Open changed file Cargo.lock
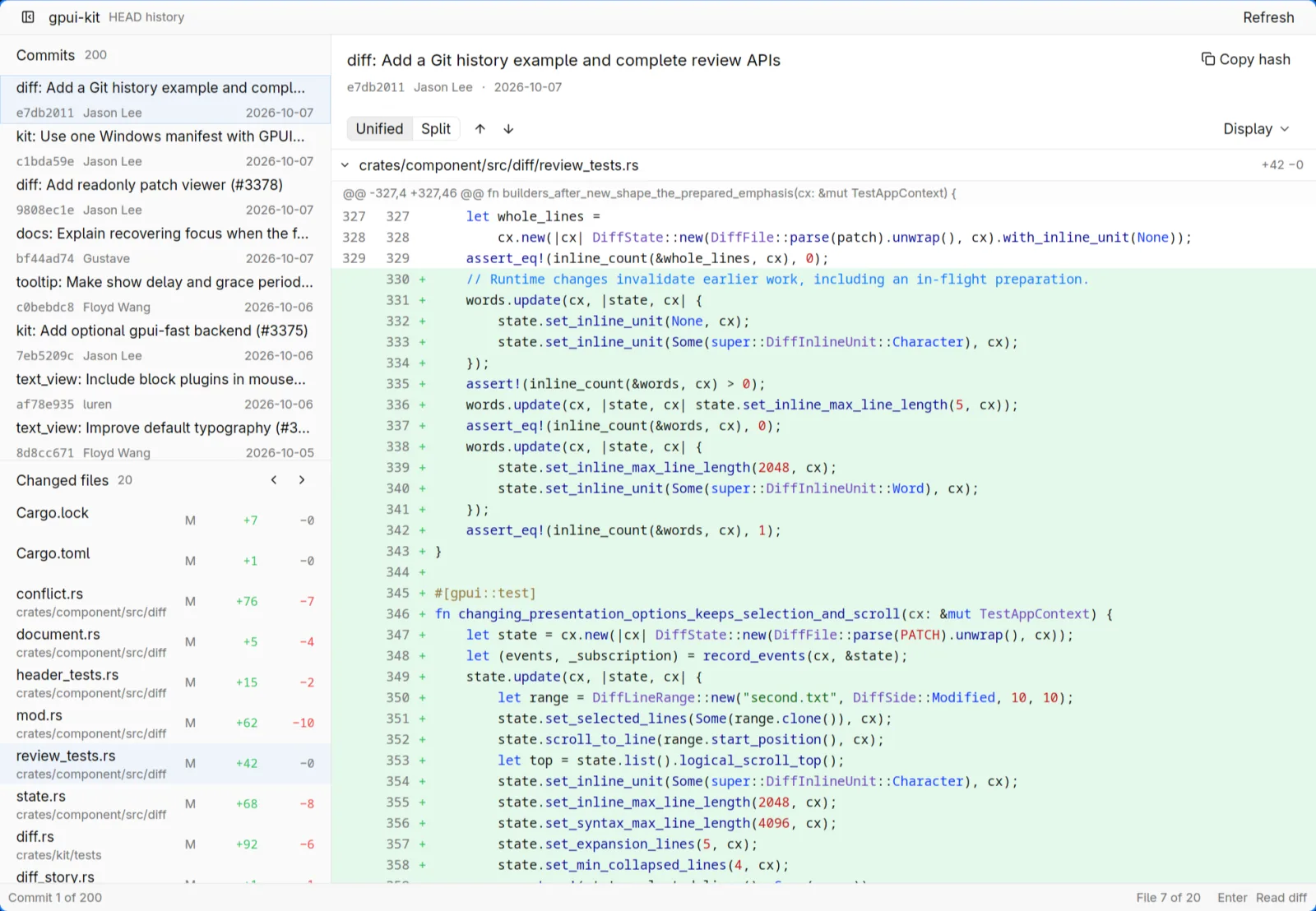The width and height of the screenshot is (1316, 911). [165, 520]
